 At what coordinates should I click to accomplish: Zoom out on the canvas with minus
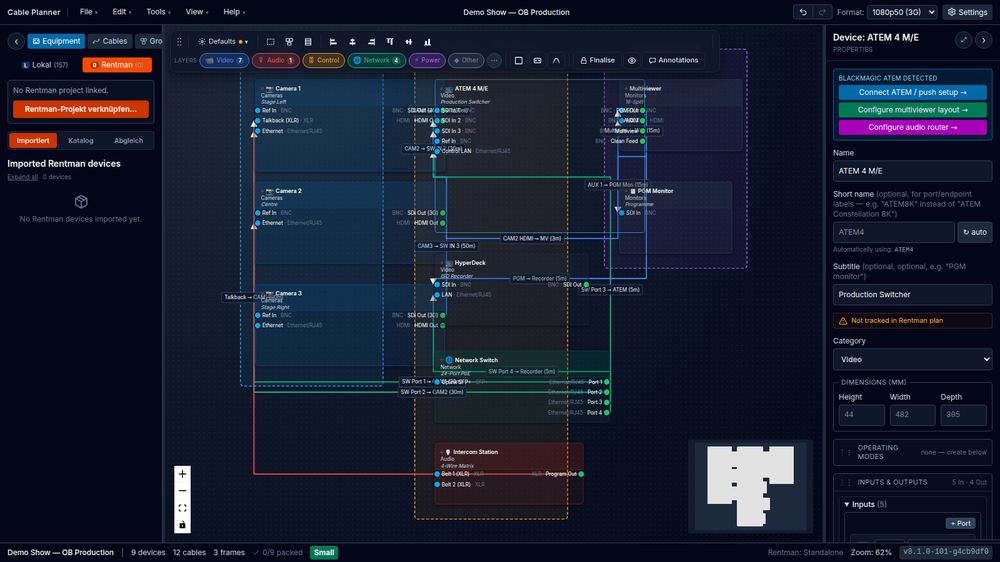tap(182, 491)
